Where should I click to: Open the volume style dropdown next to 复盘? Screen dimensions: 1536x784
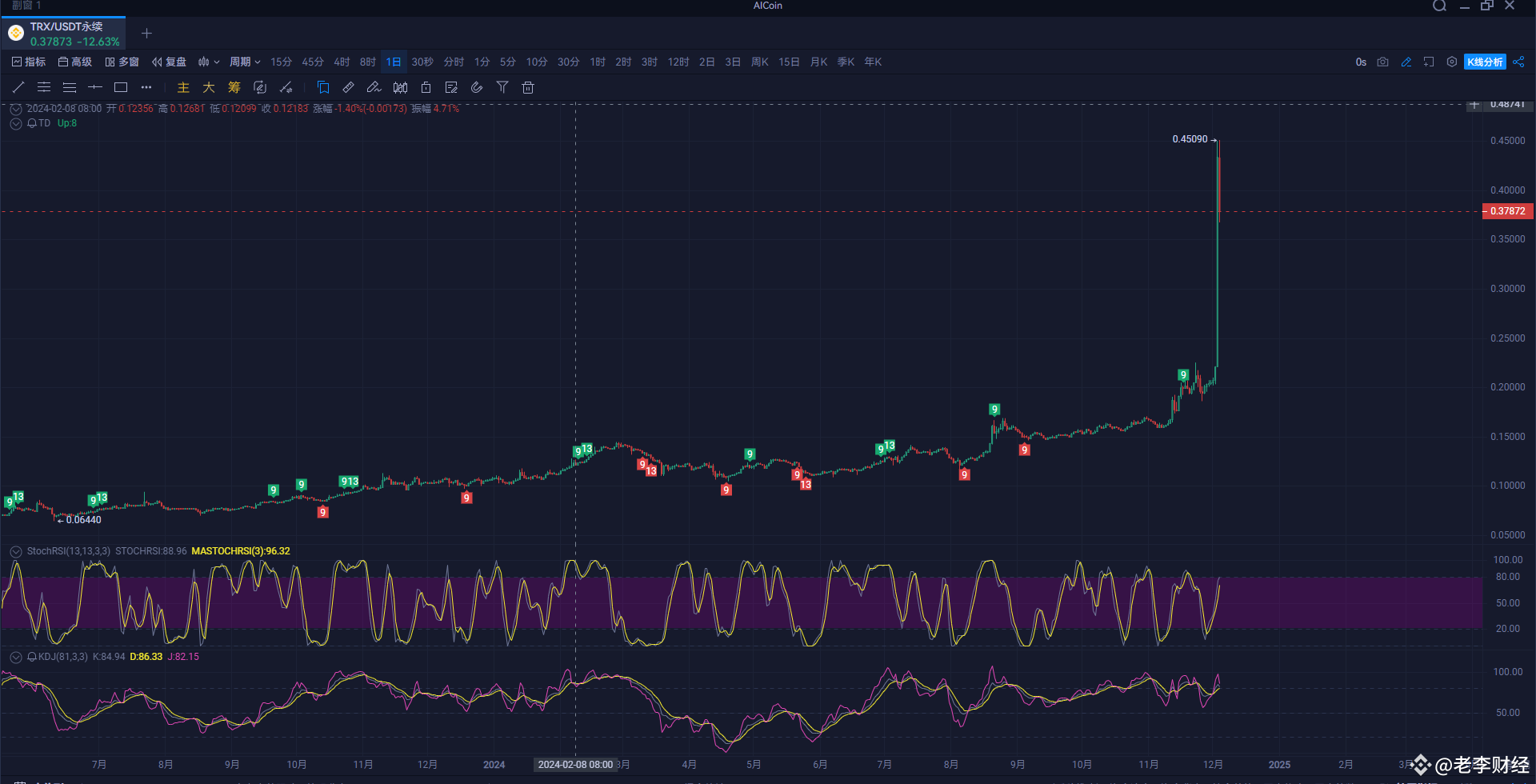tap(207, 62)
